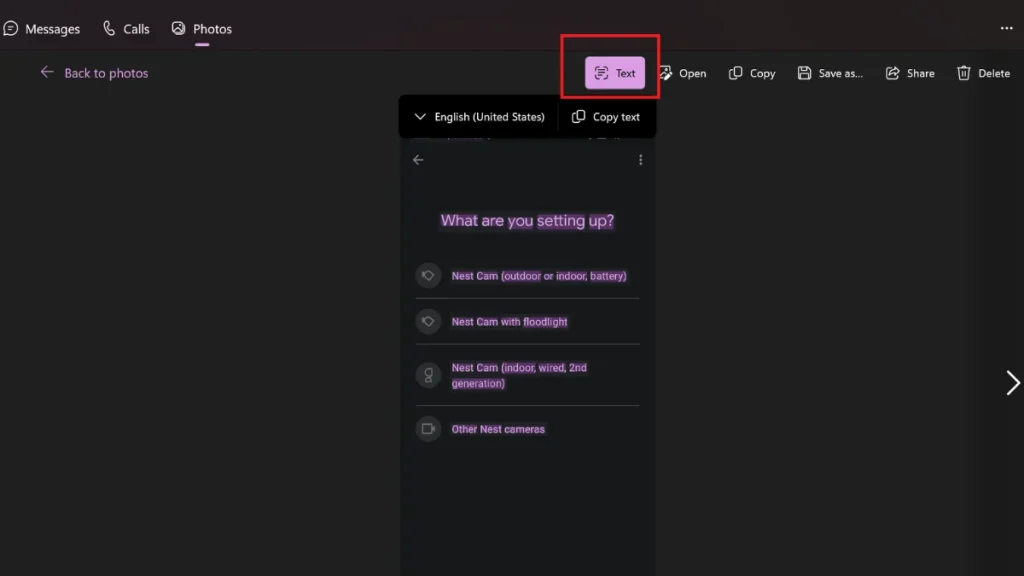Image resolution: width=1024 pixels, height=576 pixels.
Task: Go back to photos
Action: click(x=94, y=73)
